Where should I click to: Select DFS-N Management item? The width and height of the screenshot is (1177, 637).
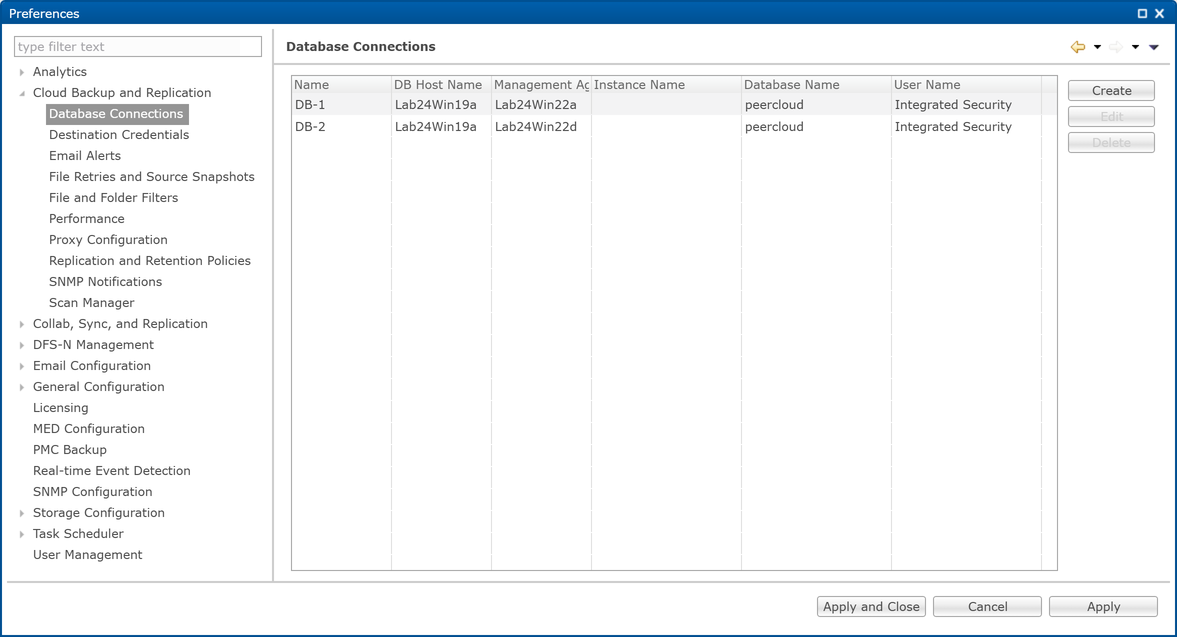coord(93,345)
